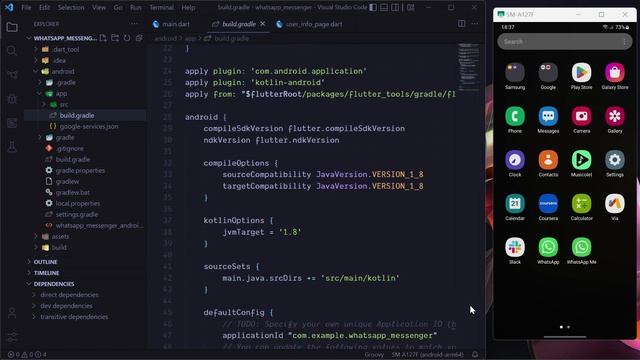
Task: Open Explorer more actions ellipsis
Action: (134, 24)
